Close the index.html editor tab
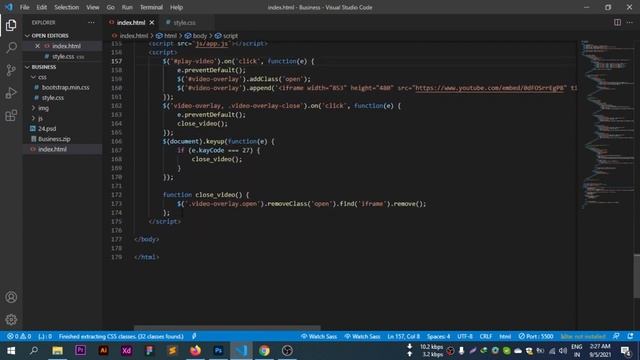Screen dimensions: 640x360 (152, 22)
